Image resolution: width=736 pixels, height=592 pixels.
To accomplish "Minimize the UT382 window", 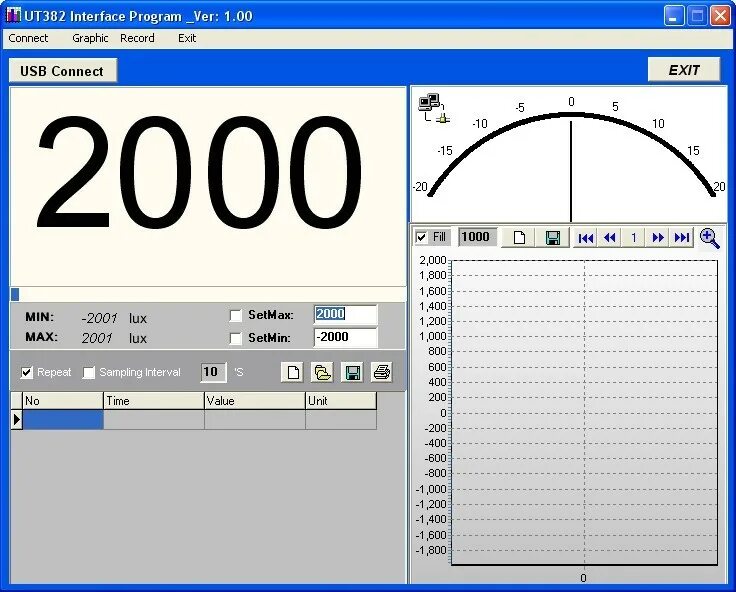I will [x=674, y=16].
